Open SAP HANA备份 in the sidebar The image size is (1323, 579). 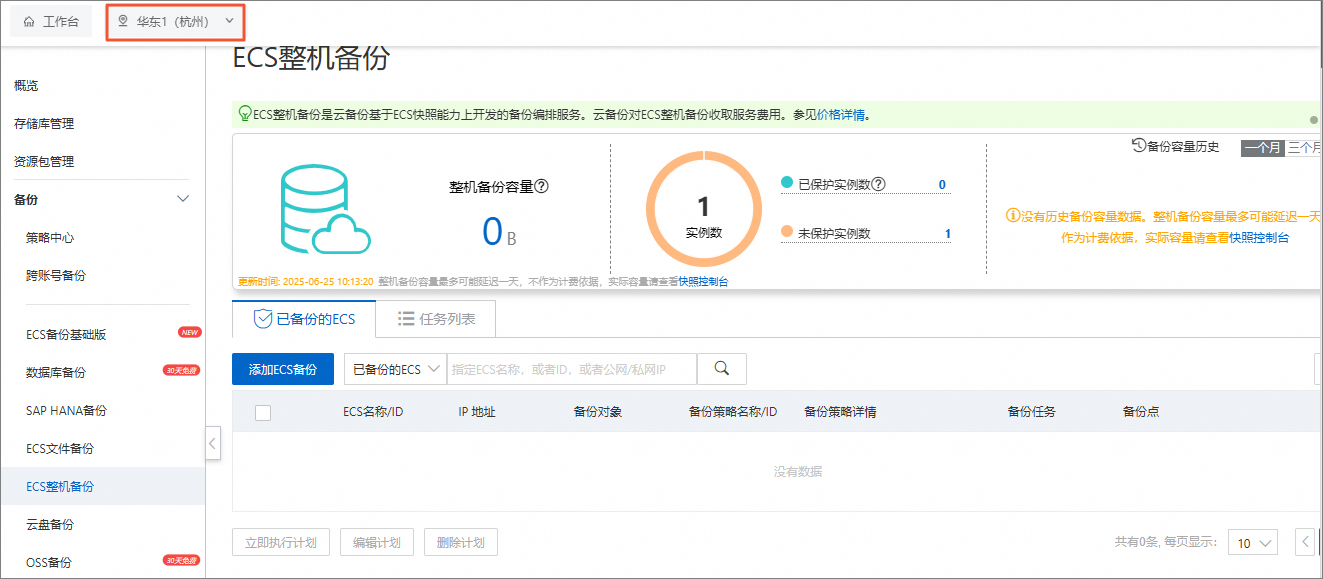[66, 411]
